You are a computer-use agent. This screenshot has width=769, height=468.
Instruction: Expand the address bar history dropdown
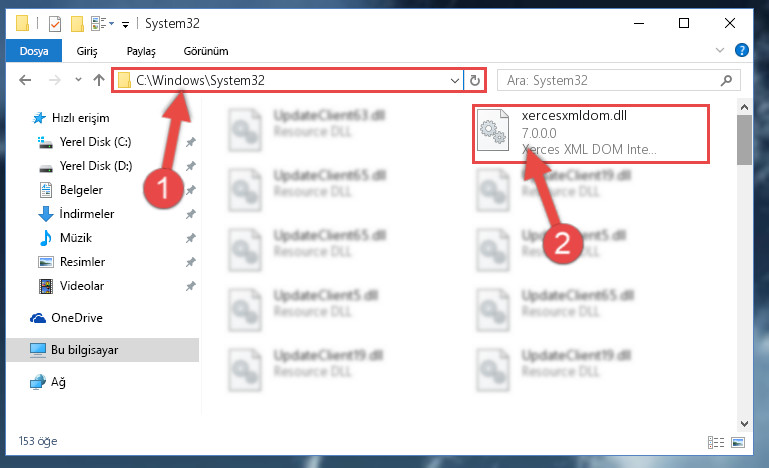(455, 80)
